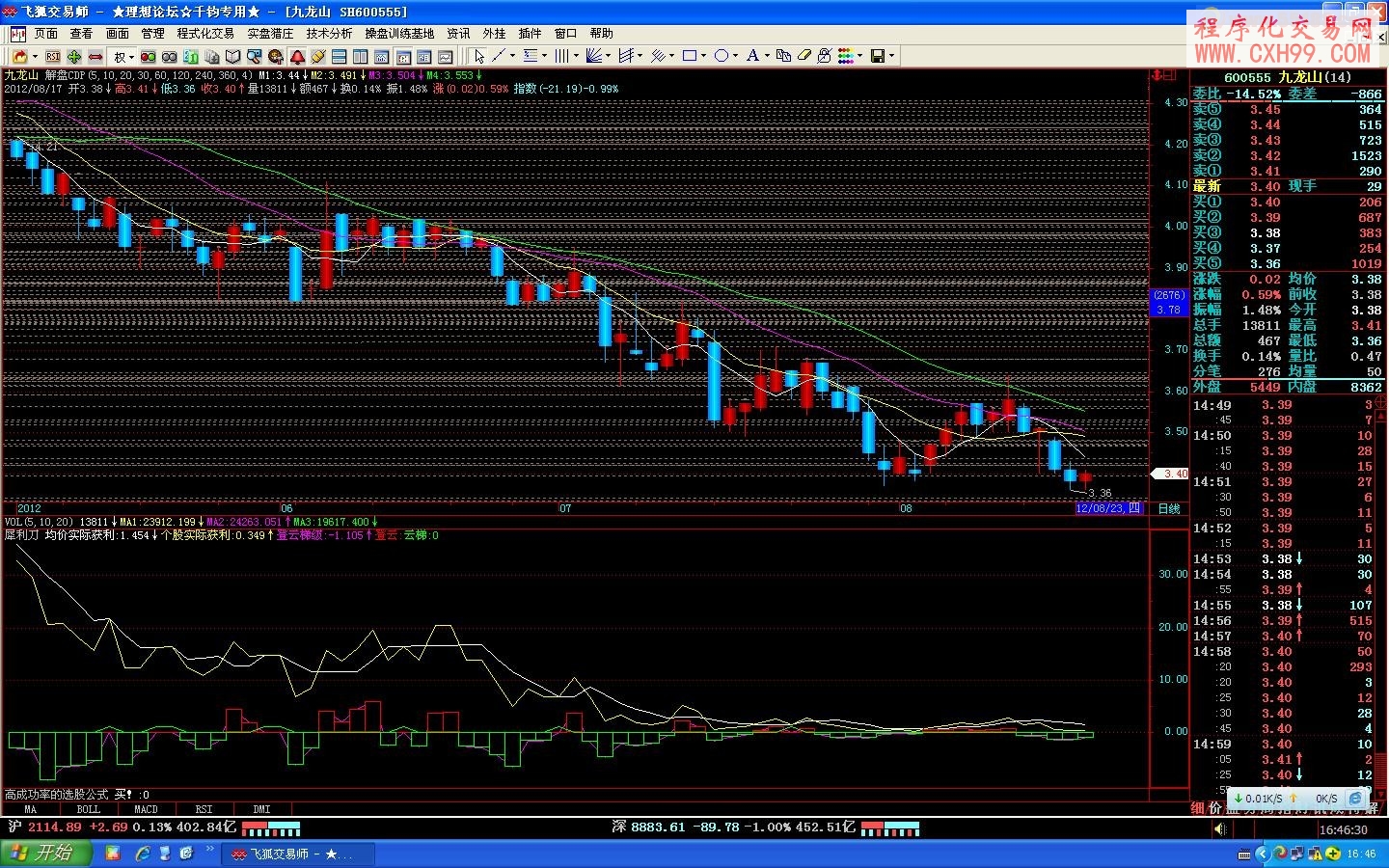Image resolution: width=1389 pixels, height=868 pixels.
Task: Select the eraser drawing tool
Action: [x=803, y=56]
